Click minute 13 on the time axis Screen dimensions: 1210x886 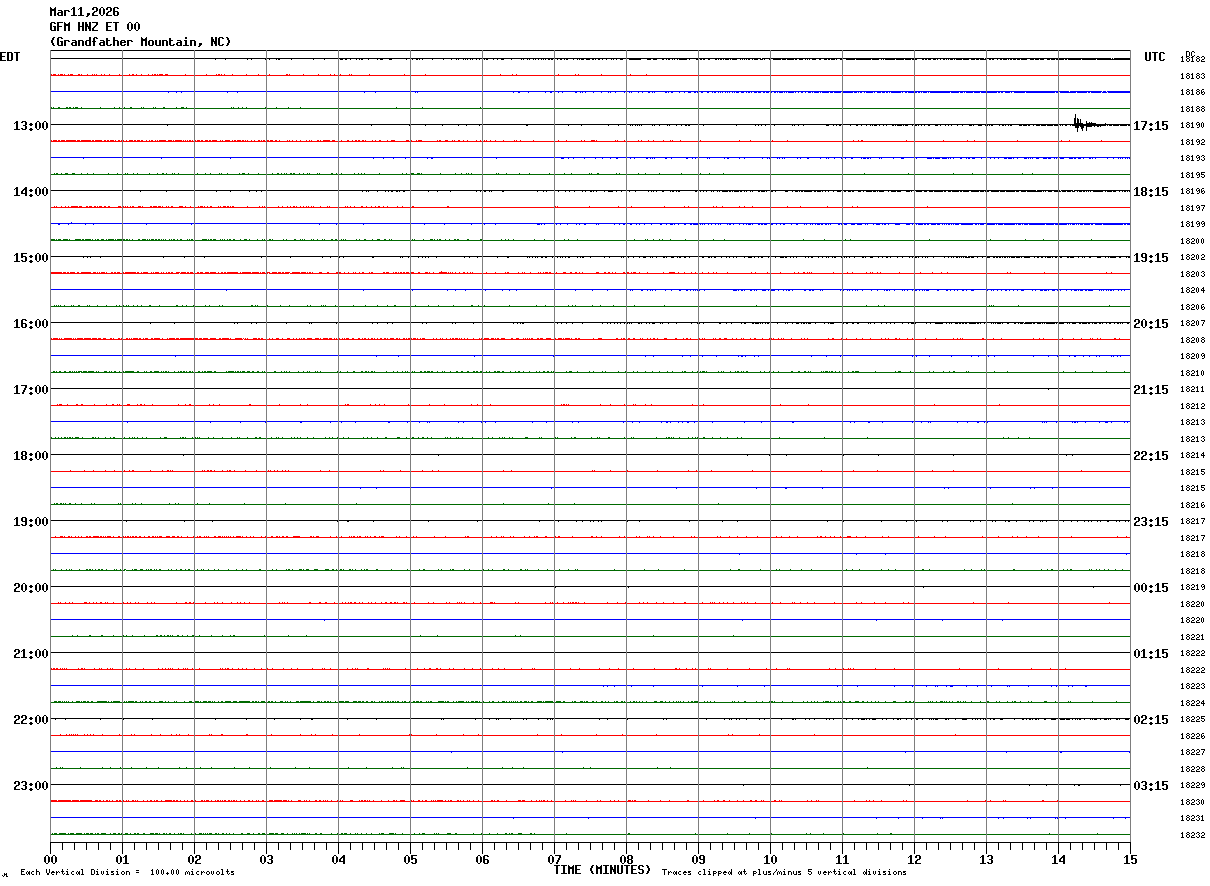[986, 859]
